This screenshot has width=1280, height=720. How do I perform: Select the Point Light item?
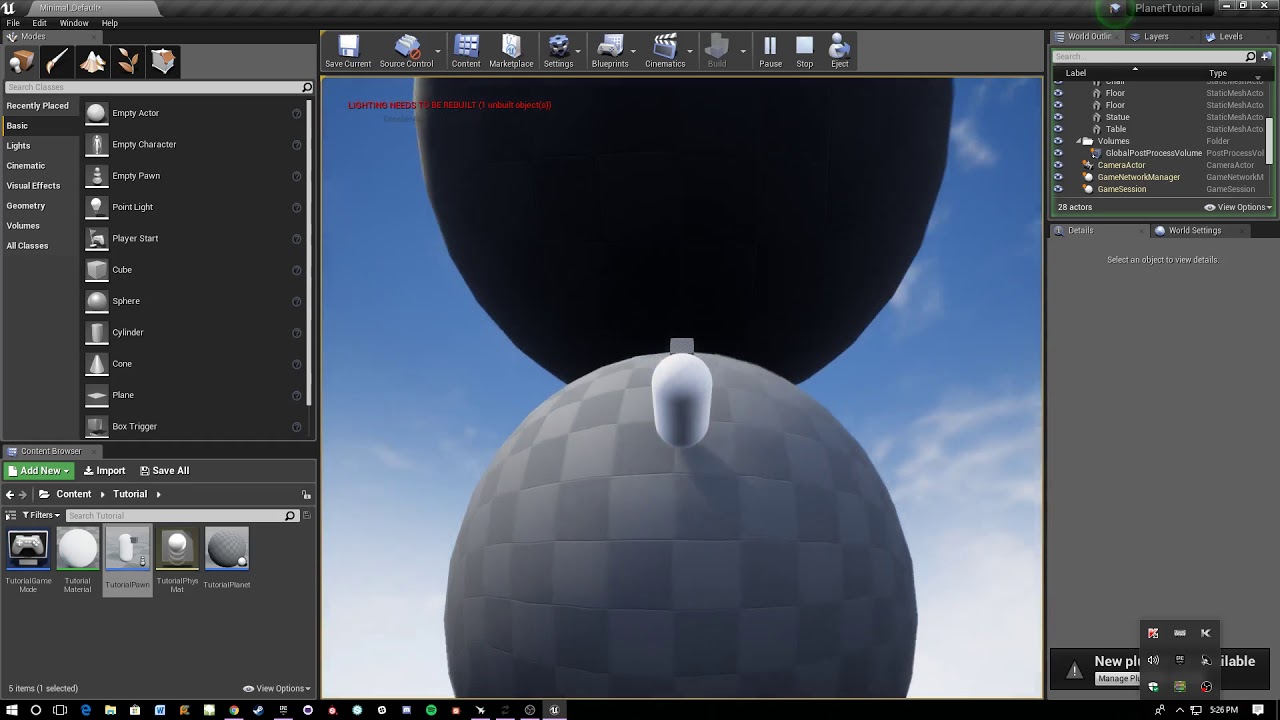click(x=132, y=207)
